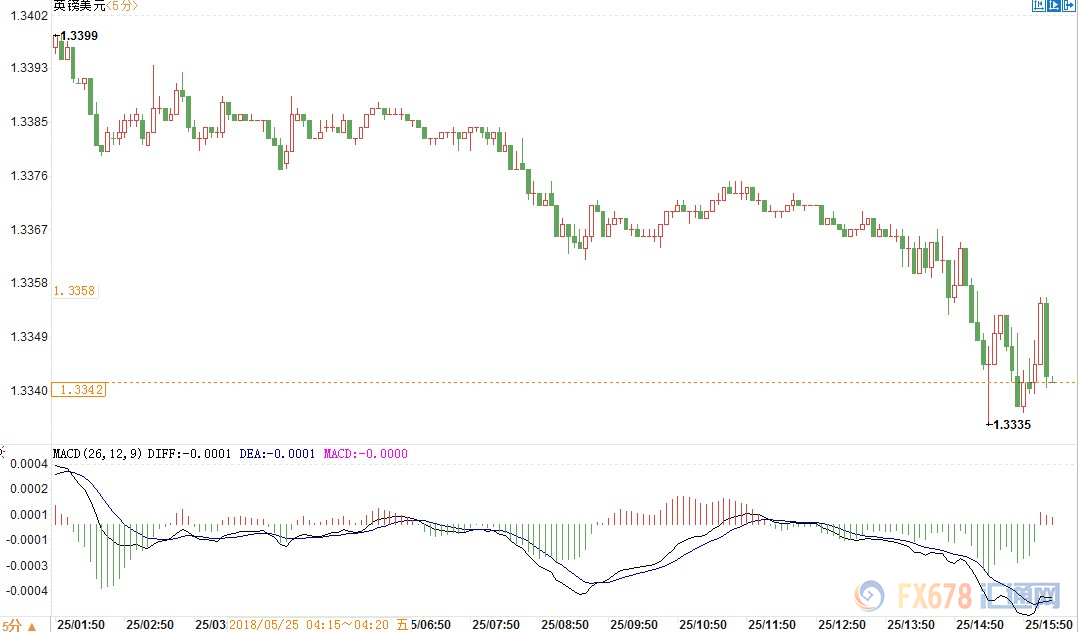Screen dimensions: 1078x632
Task: Click the rightmost icon in the top-right corner
Action: [x=1070, y=6]
